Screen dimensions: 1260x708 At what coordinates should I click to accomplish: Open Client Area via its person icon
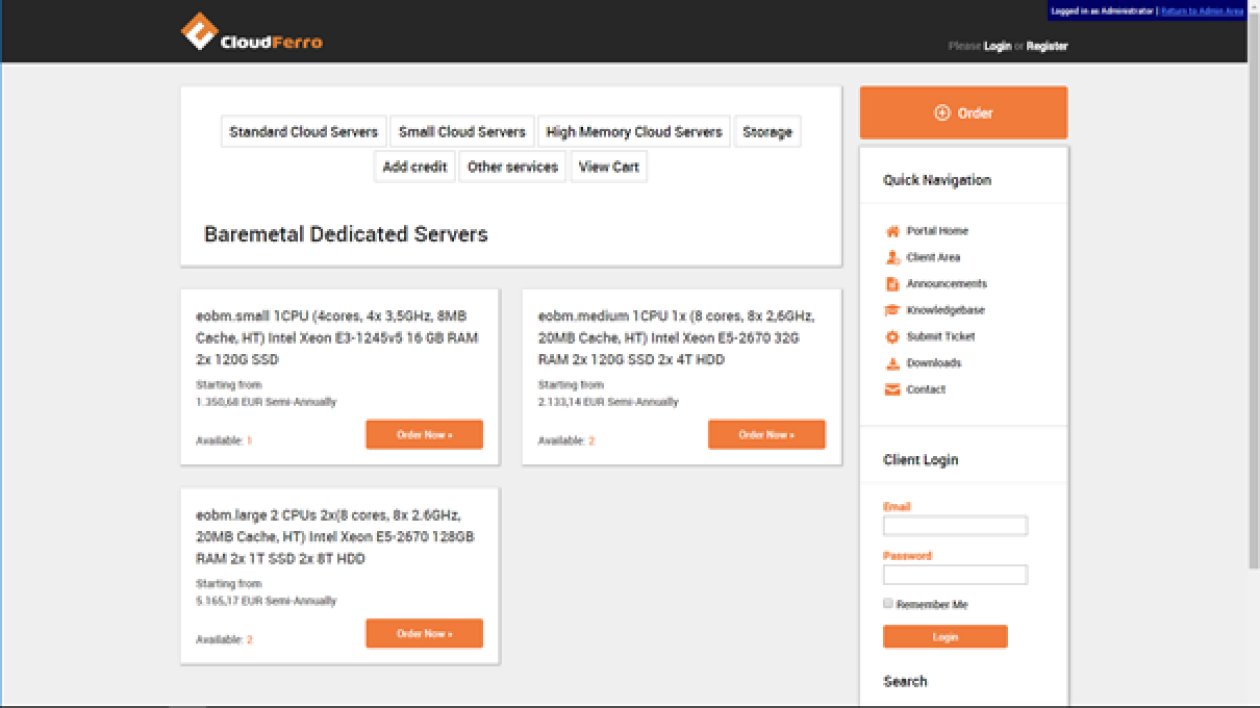pyautogui.click(x=893, y=257)
